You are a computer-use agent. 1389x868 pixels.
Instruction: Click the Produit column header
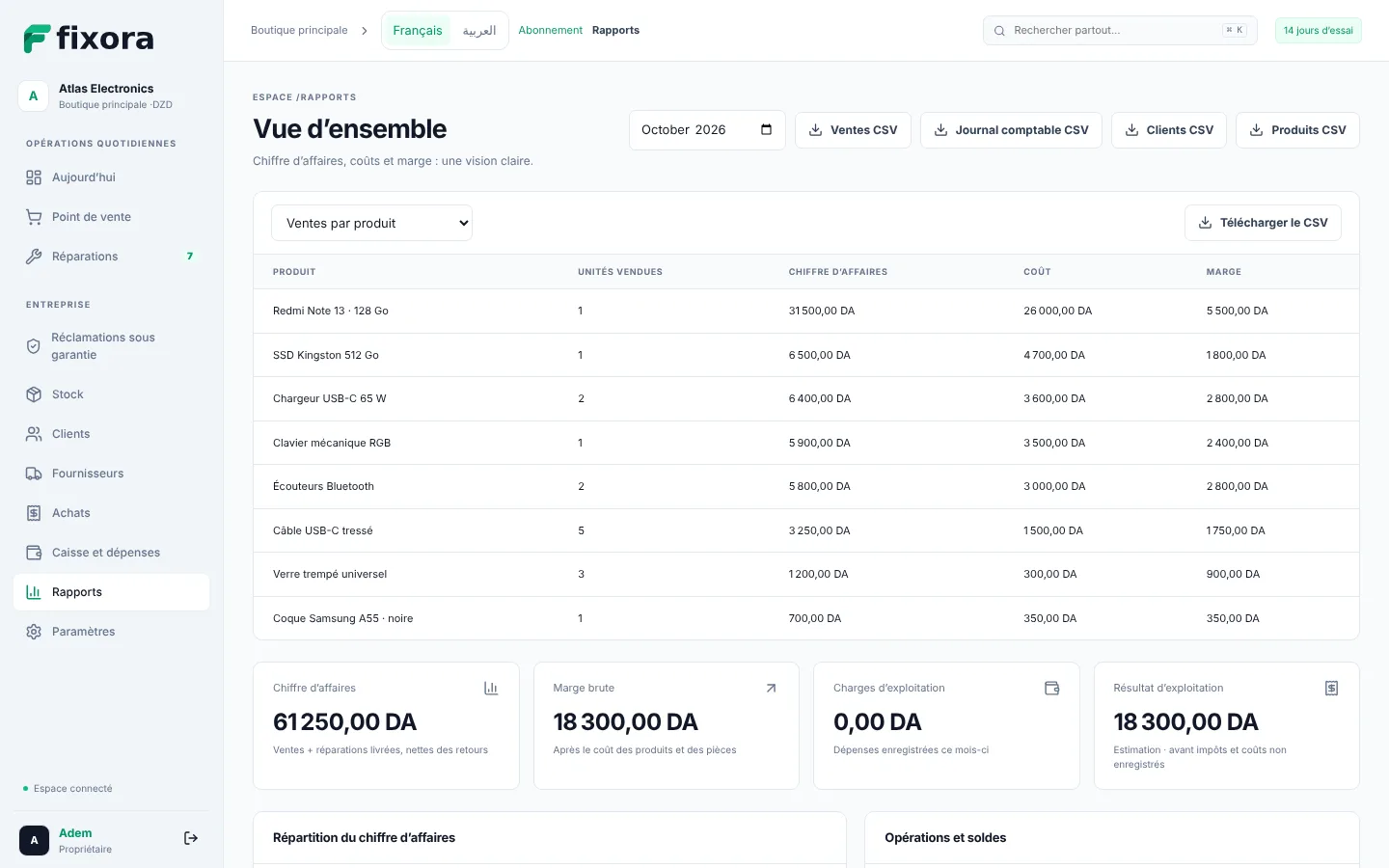(294, 272)
